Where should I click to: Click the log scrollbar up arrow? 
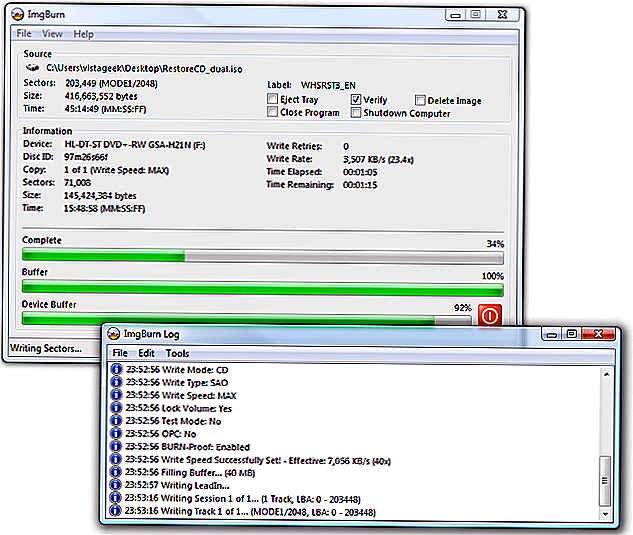[606, 374]
